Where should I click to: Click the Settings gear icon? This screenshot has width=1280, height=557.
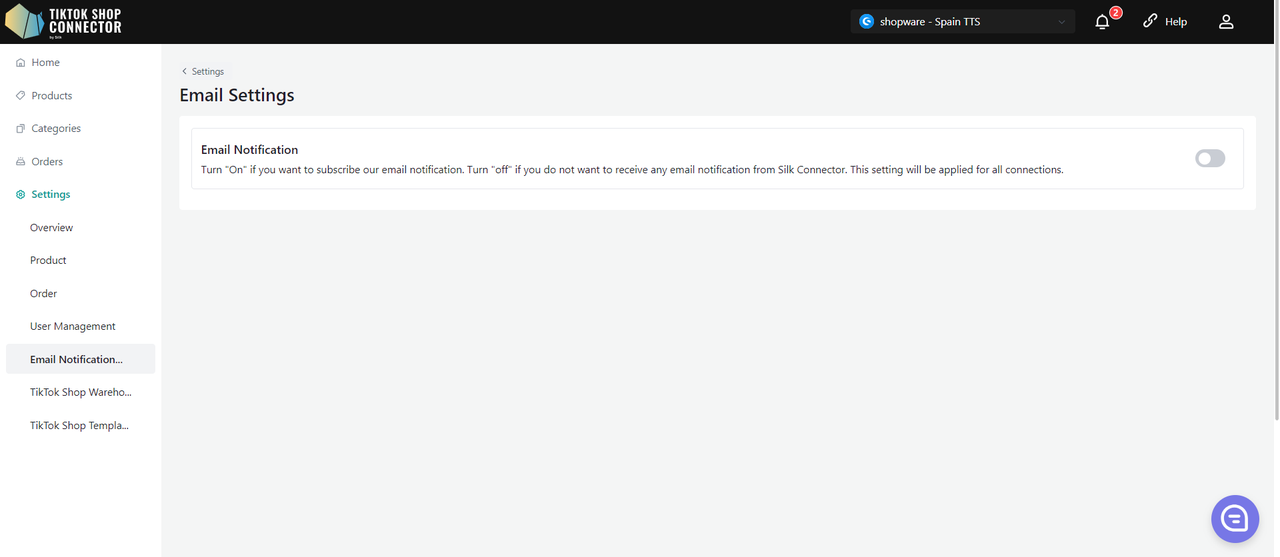click(21, 195)
